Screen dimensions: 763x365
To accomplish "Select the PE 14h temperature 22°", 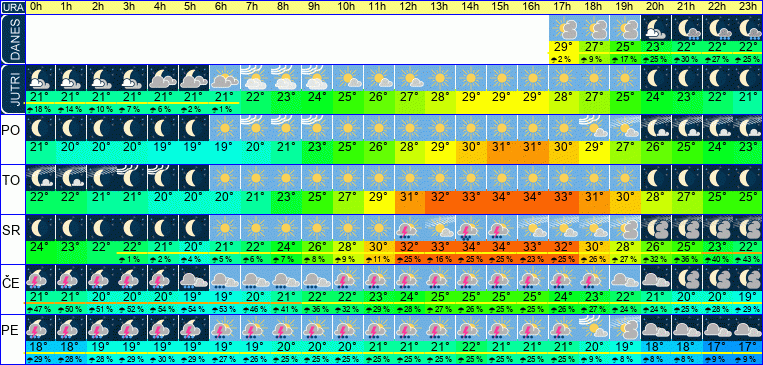I will (x=471, y=346).
